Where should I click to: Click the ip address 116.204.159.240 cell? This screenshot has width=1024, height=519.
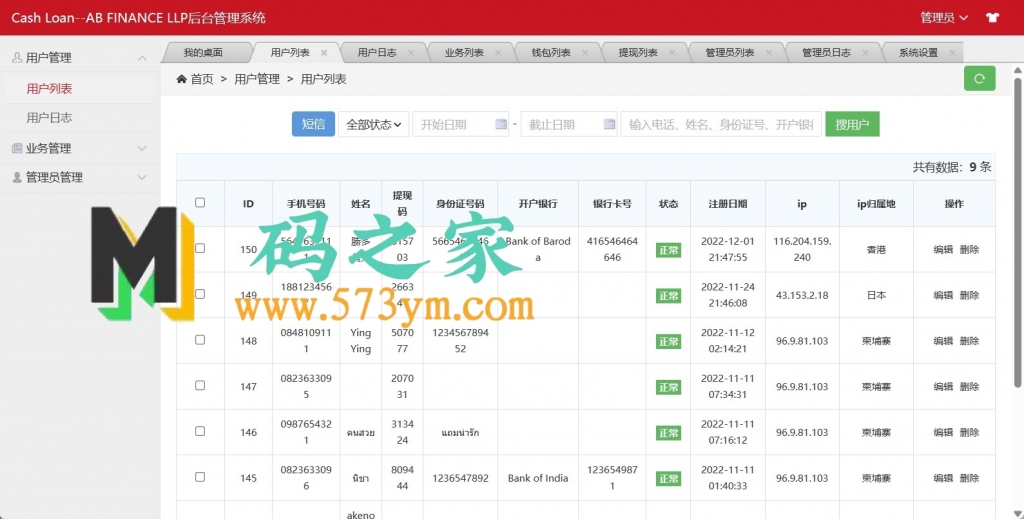pos(802,249)
